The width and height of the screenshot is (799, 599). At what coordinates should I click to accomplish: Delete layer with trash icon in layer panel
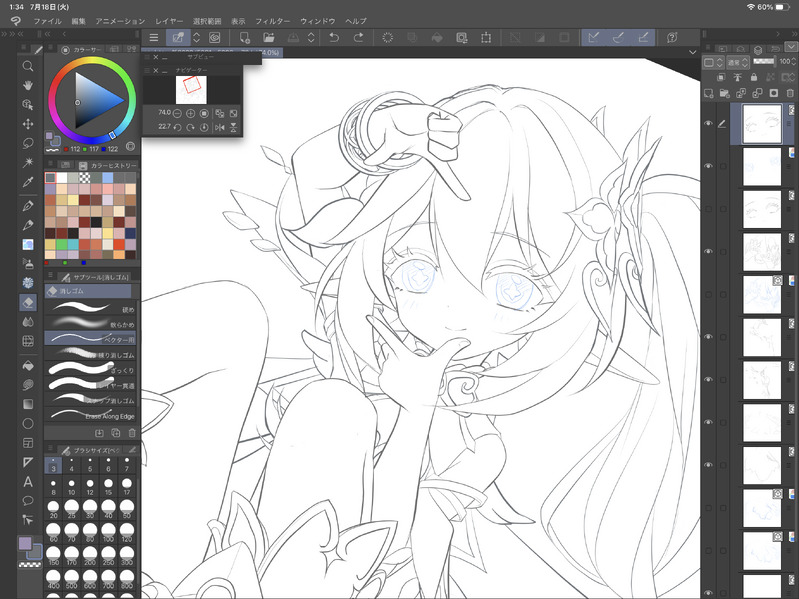pos(790,93)
